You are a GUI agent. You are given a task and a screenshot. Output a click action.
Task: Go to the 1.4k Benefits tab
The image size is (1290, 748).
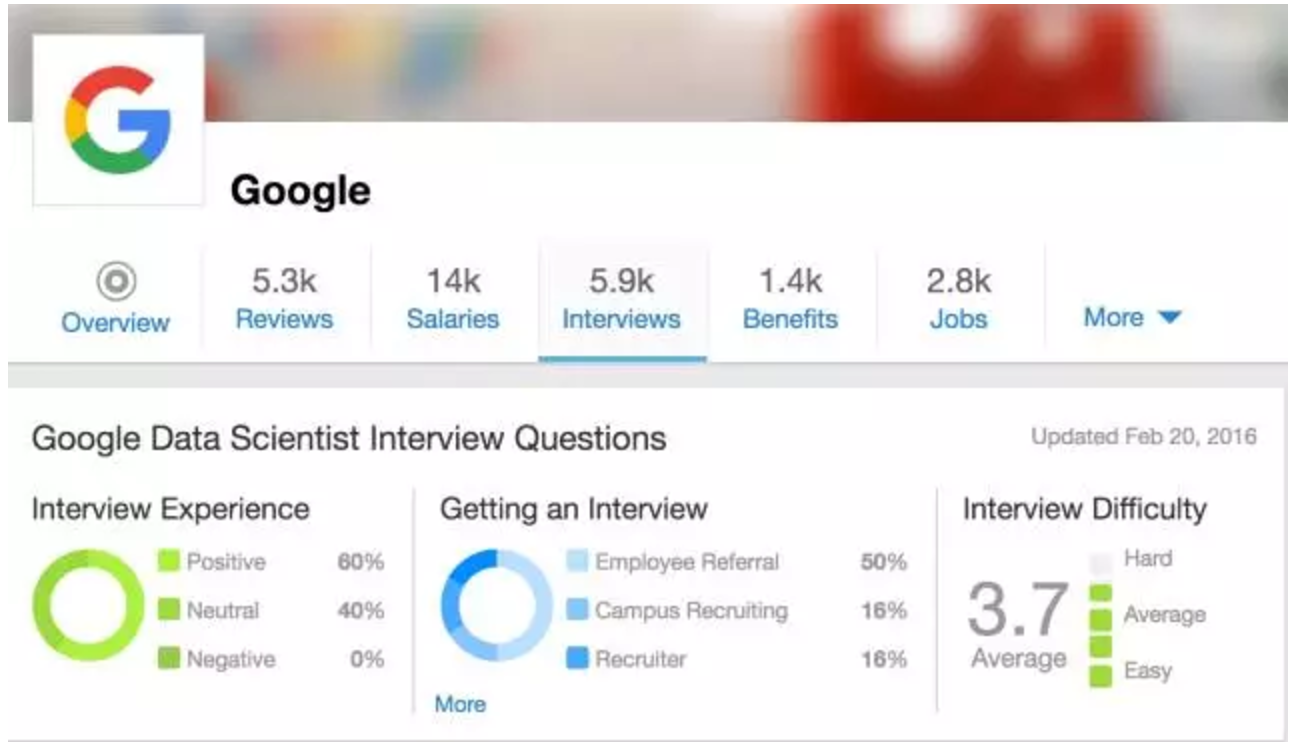[x=790, y=299]
